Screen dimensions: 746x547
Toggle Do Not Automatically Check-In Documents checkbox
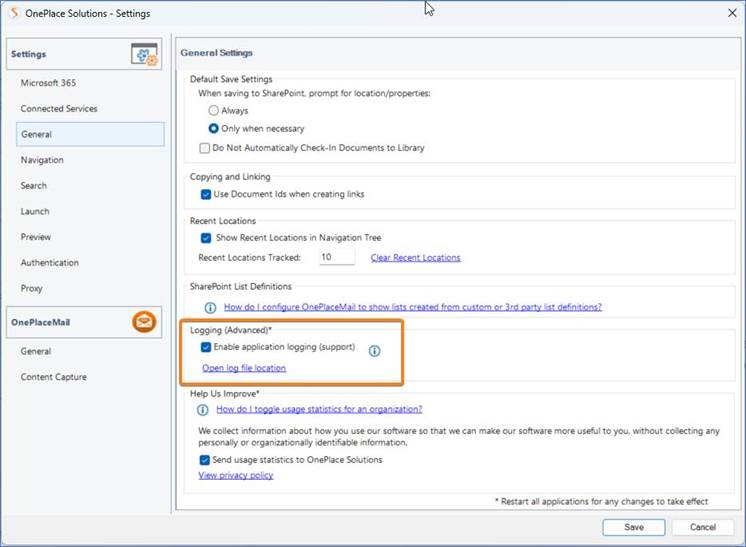pos(205,148)
